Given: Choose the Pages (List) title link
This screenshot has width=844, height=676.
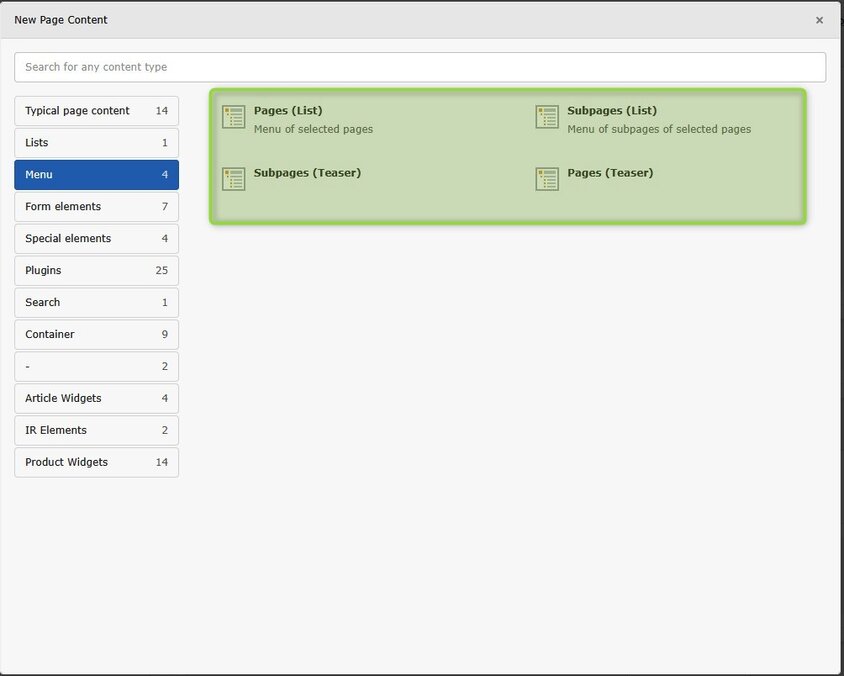Looking at the screenshot, I should 288,111.
